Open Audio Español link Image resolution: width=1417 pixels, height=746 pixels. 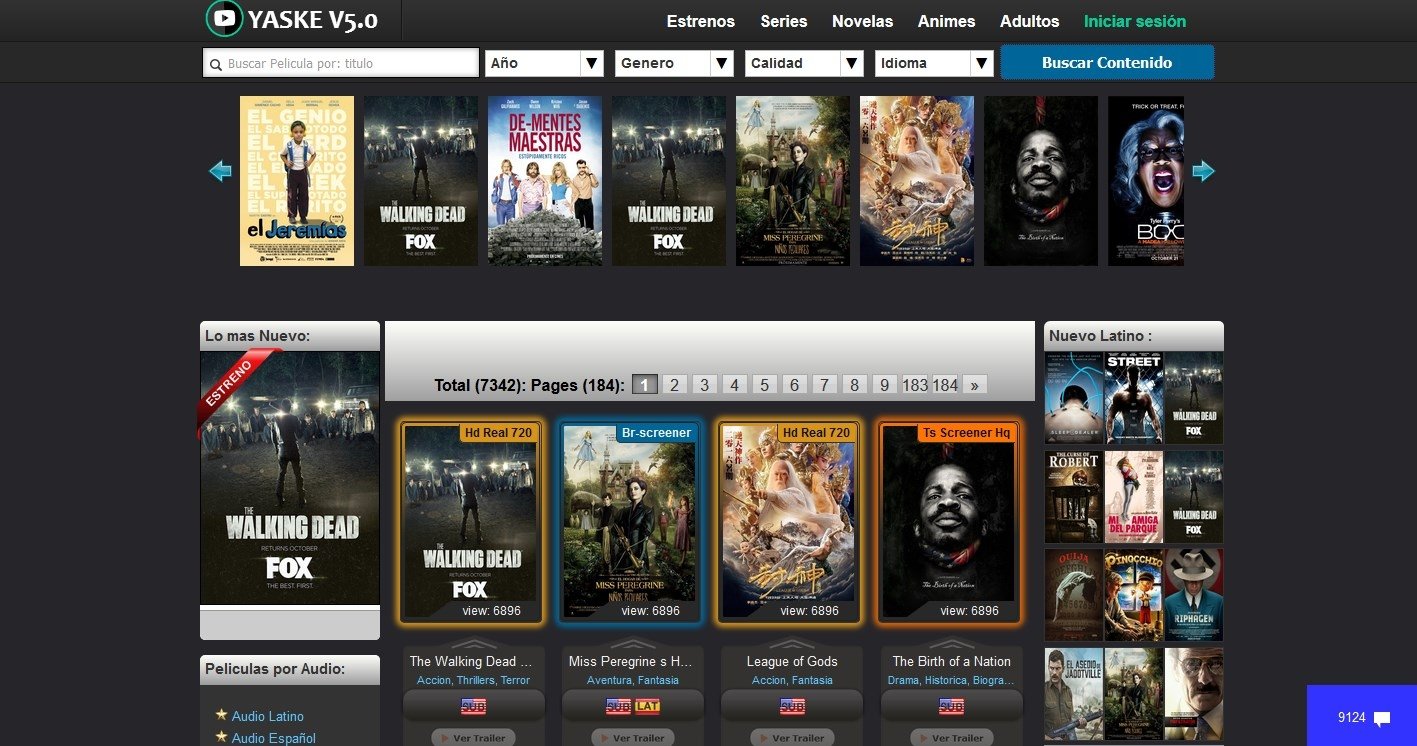click(273, 738)
